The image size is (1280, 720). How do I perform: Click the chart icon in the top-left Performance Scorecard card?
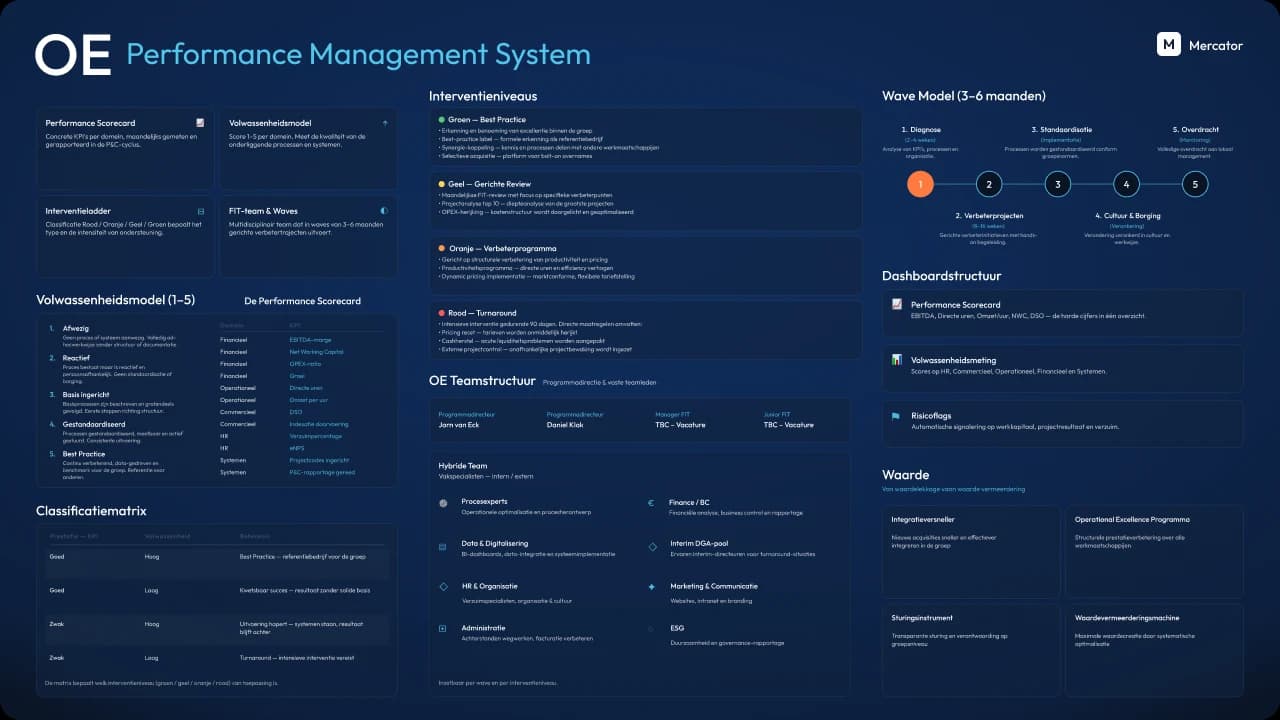pyautogui.click(x=200, y=123)
